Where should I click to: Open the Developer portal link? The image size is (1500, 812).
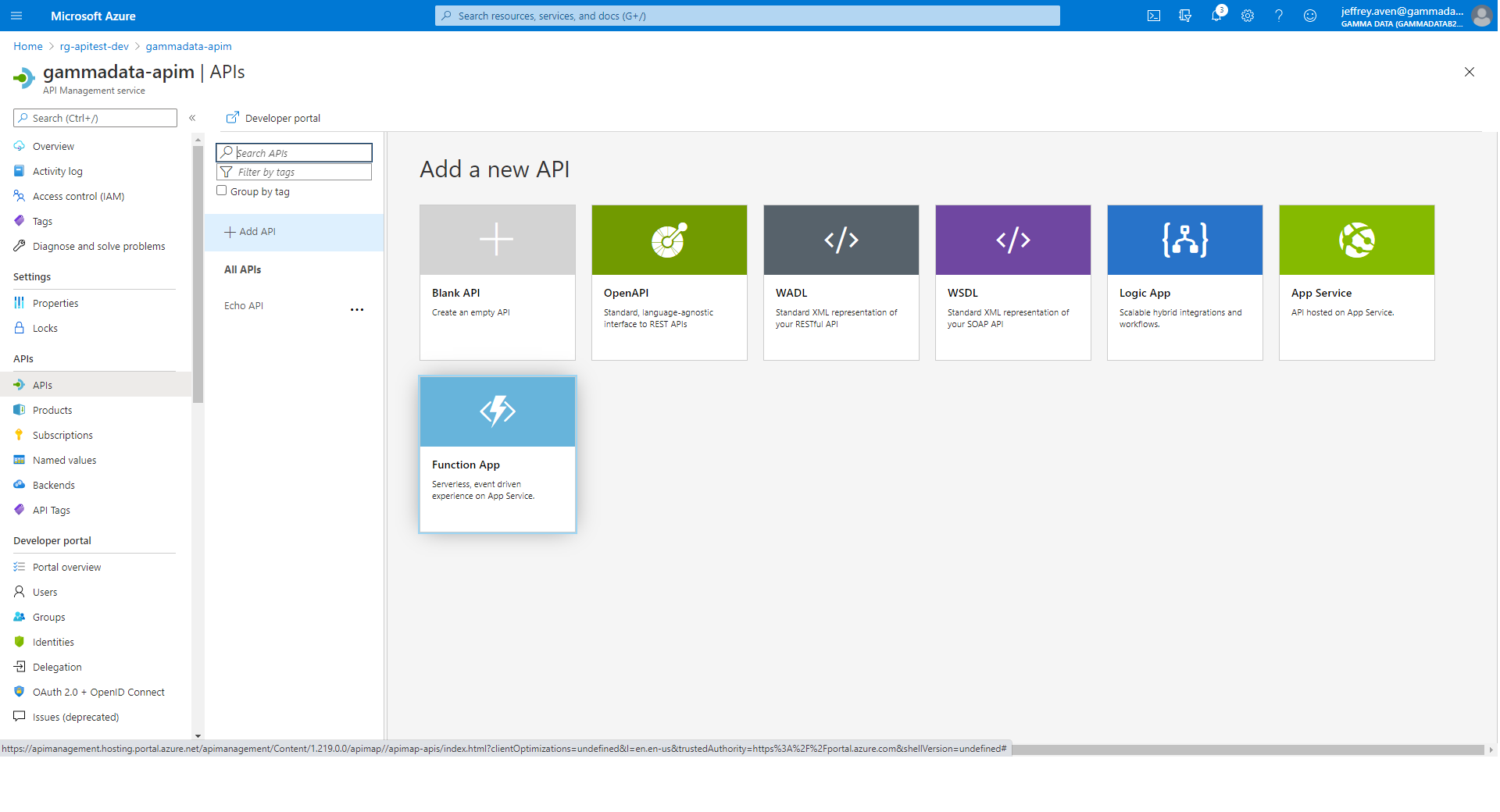click(x=273, y=118)
